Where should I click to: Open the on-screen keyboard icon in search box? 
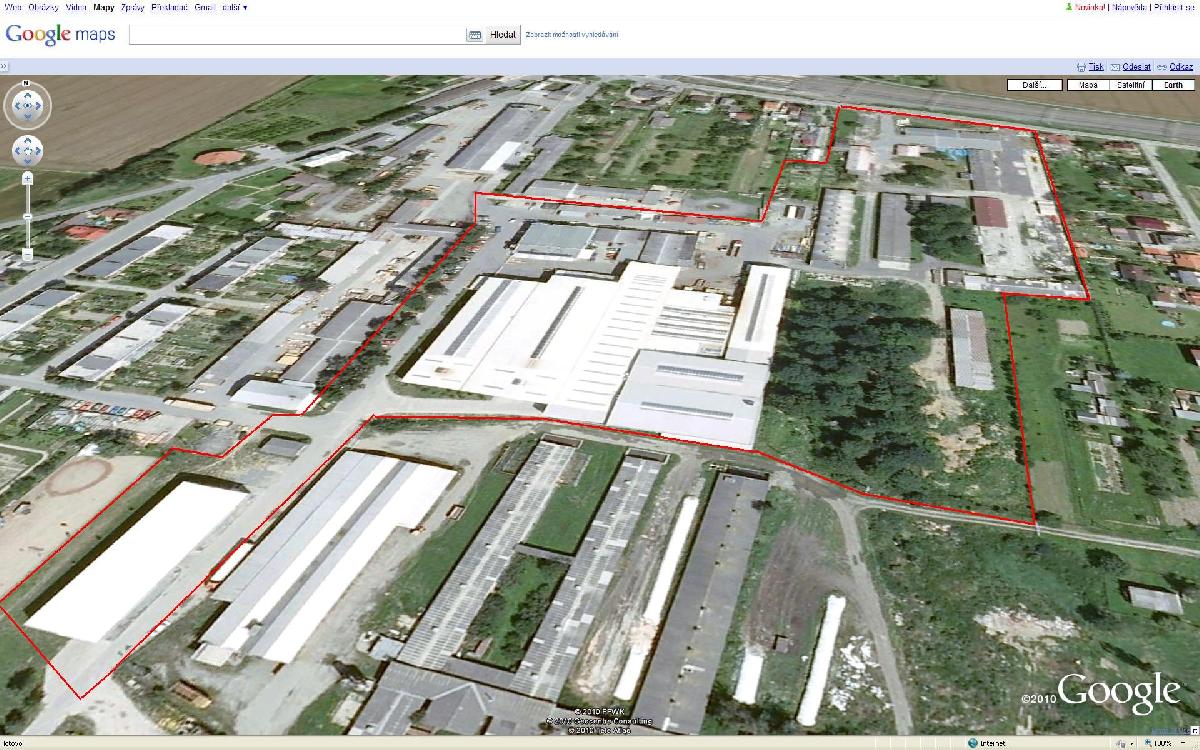coord(475,35)
